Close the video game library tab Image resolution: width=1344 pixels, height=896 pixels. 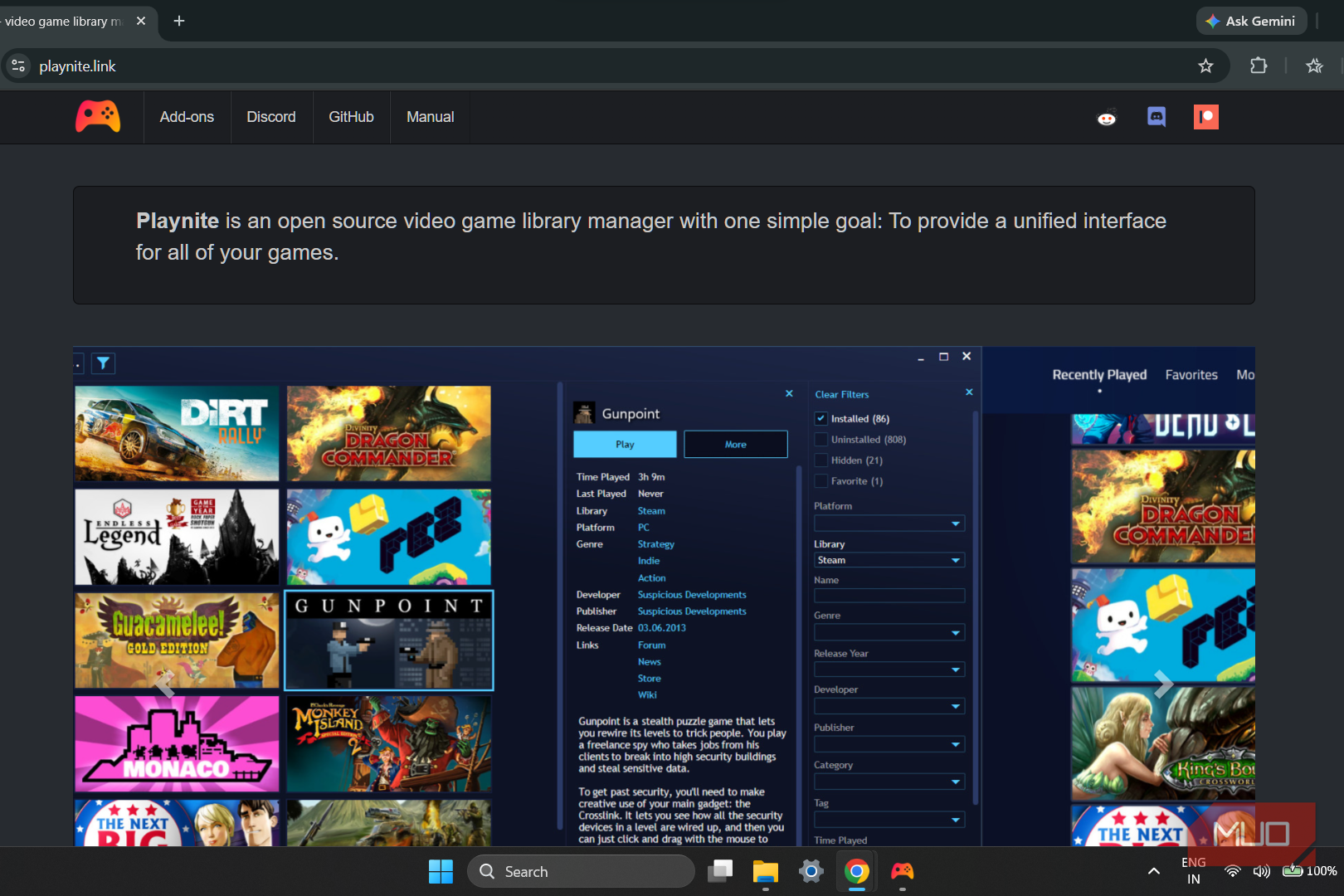tap(141, 21)
